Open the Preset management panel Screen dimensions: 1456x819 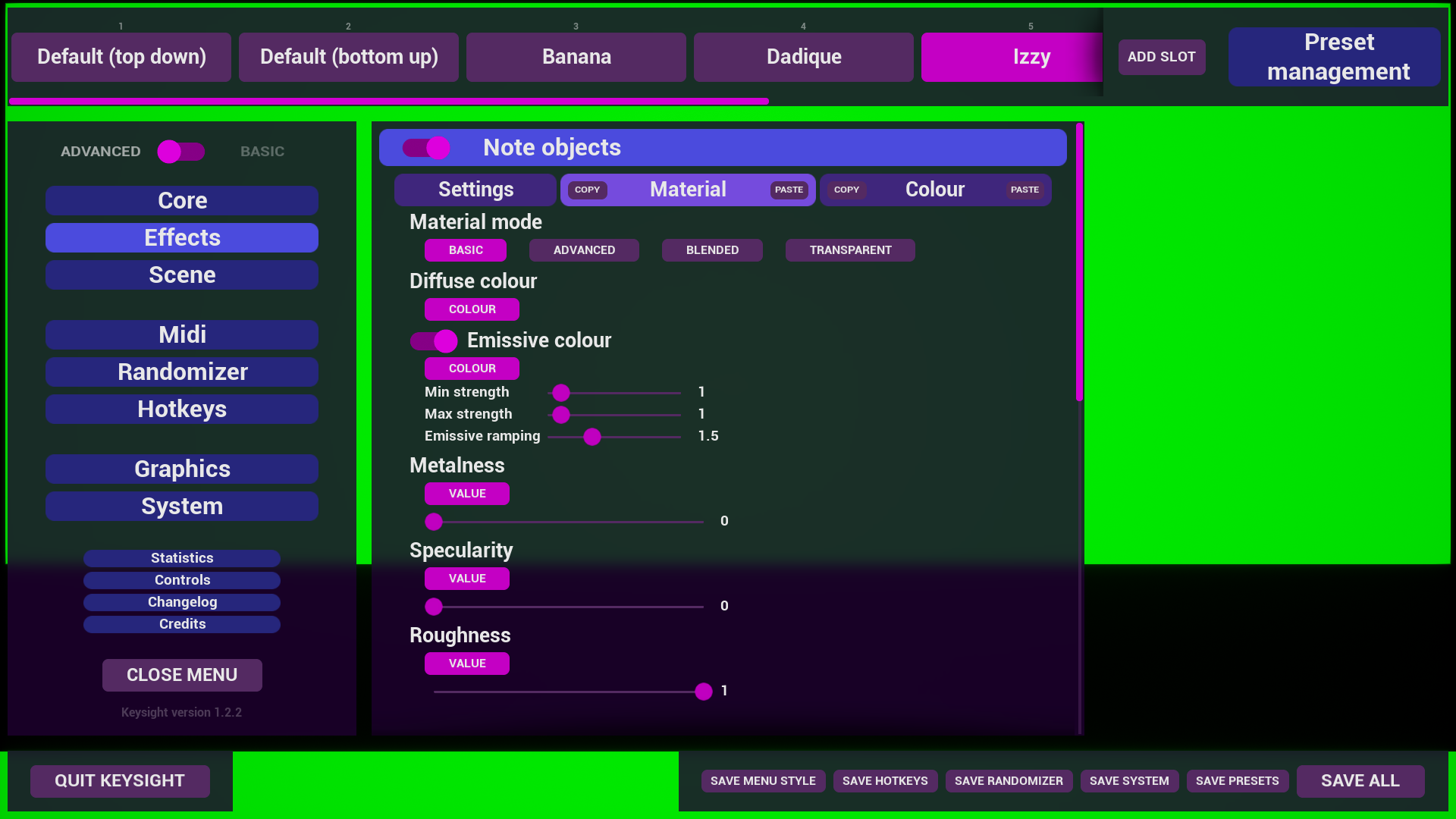1338,57
